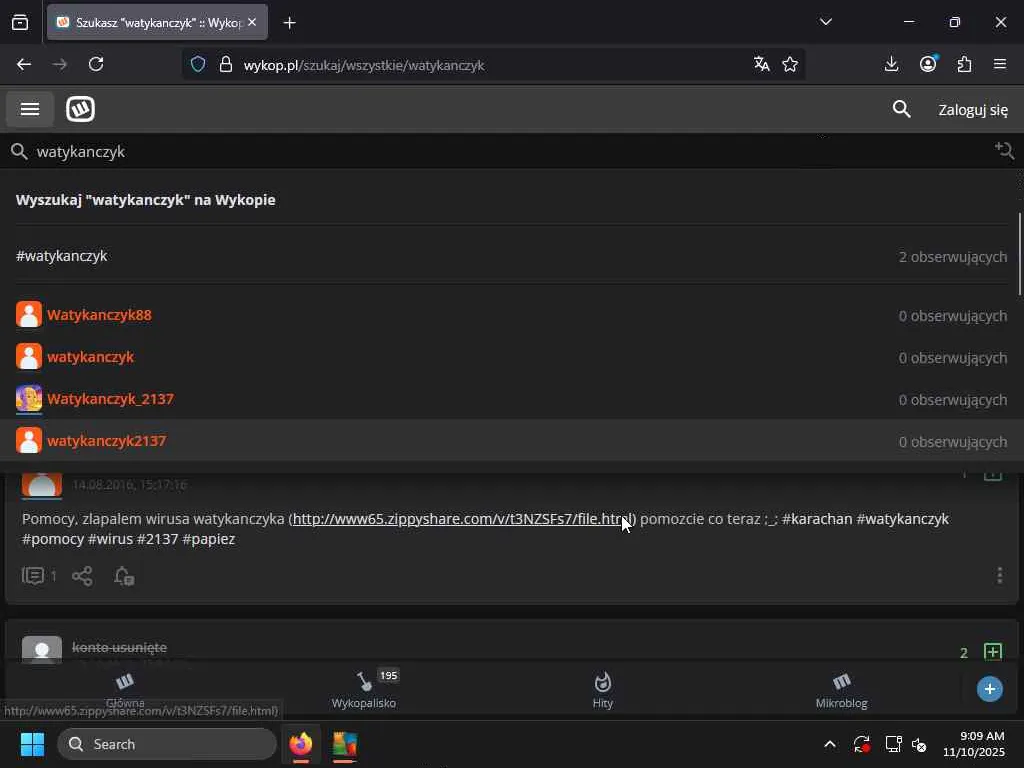
Task: Go to Główna tab
Action: (125, 690)
